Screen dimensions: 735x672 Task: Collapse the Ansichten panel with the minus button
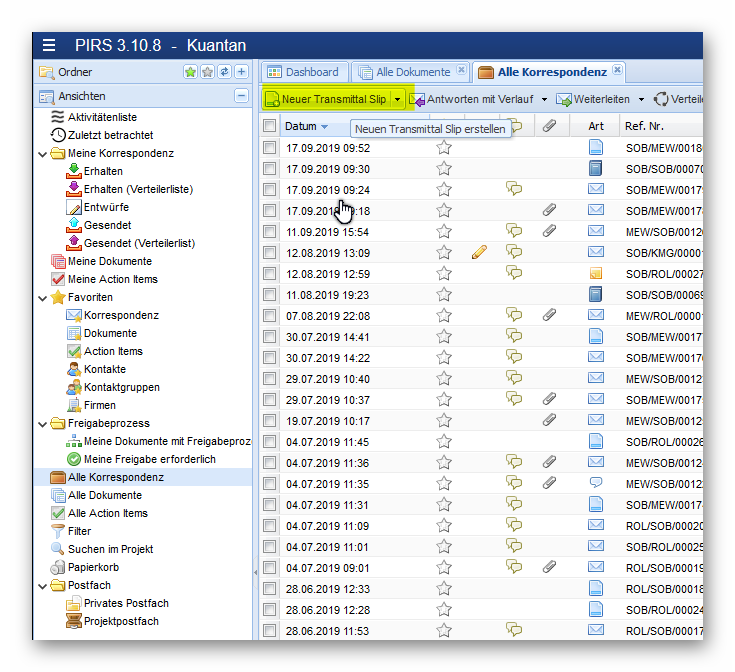click(241, 96)
